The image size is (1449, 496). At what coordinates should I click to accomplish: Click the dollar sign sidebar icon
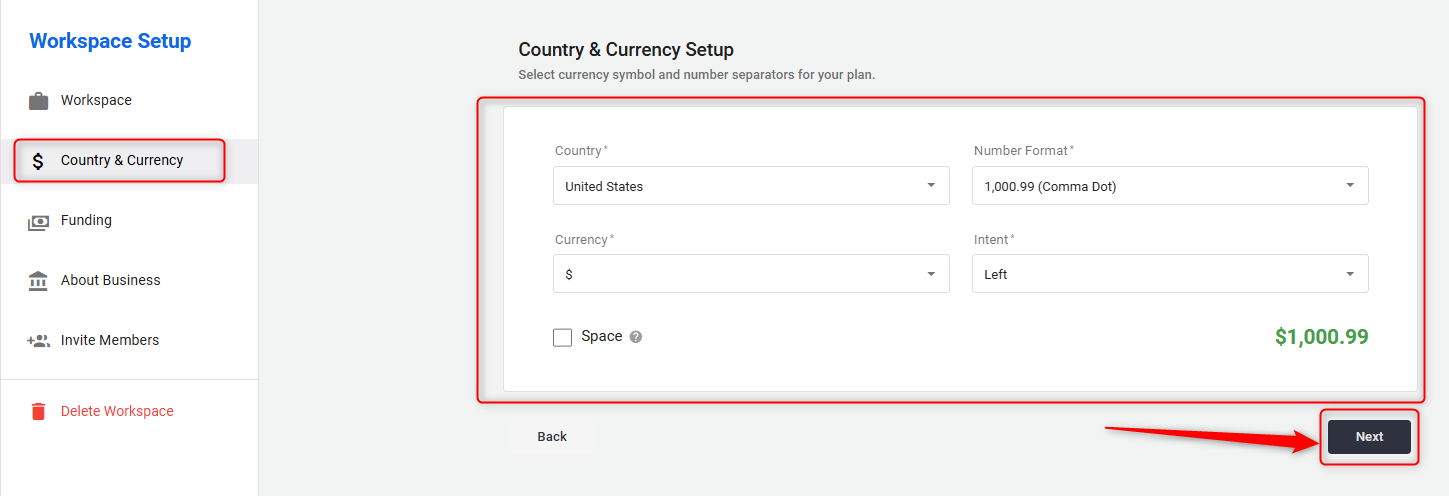[x=38, y=161]
